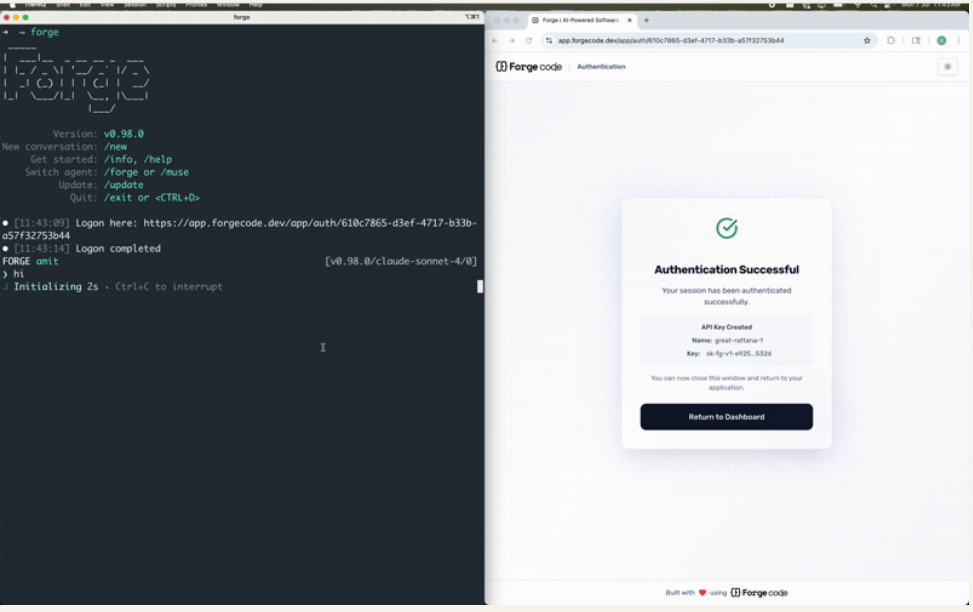Click the claude-sonnet-4 model indicator
Screen dimensions: 973x612
point(401,261)
